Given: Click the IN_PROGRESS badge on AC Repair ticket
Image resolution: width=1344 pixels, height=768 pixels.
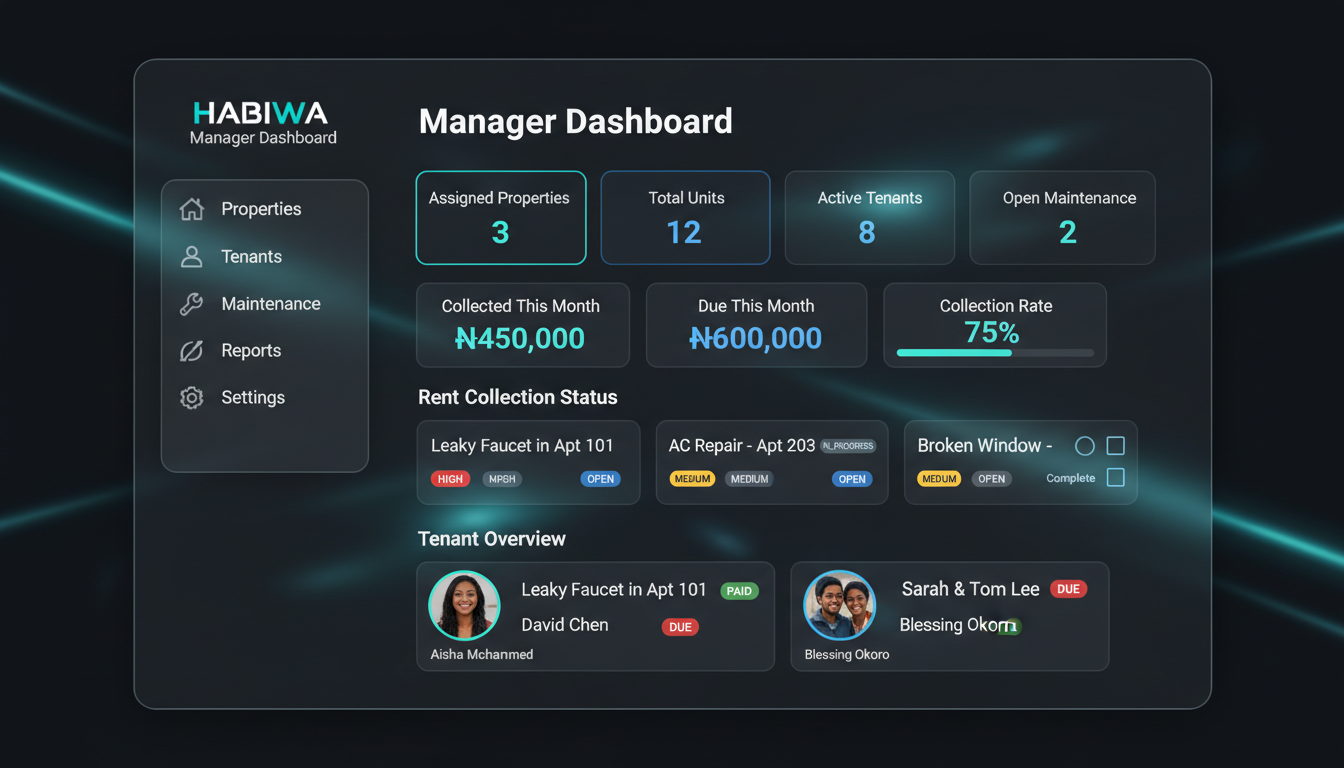Looking at the screenshot, I should coord(847,445).
